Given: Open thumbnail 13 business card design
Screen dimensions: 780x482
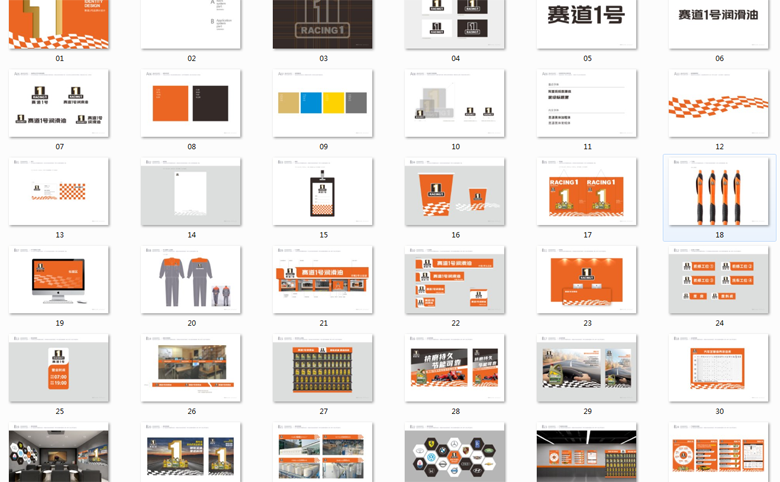Looking at the screenshot, I should (x=59, y=192).
